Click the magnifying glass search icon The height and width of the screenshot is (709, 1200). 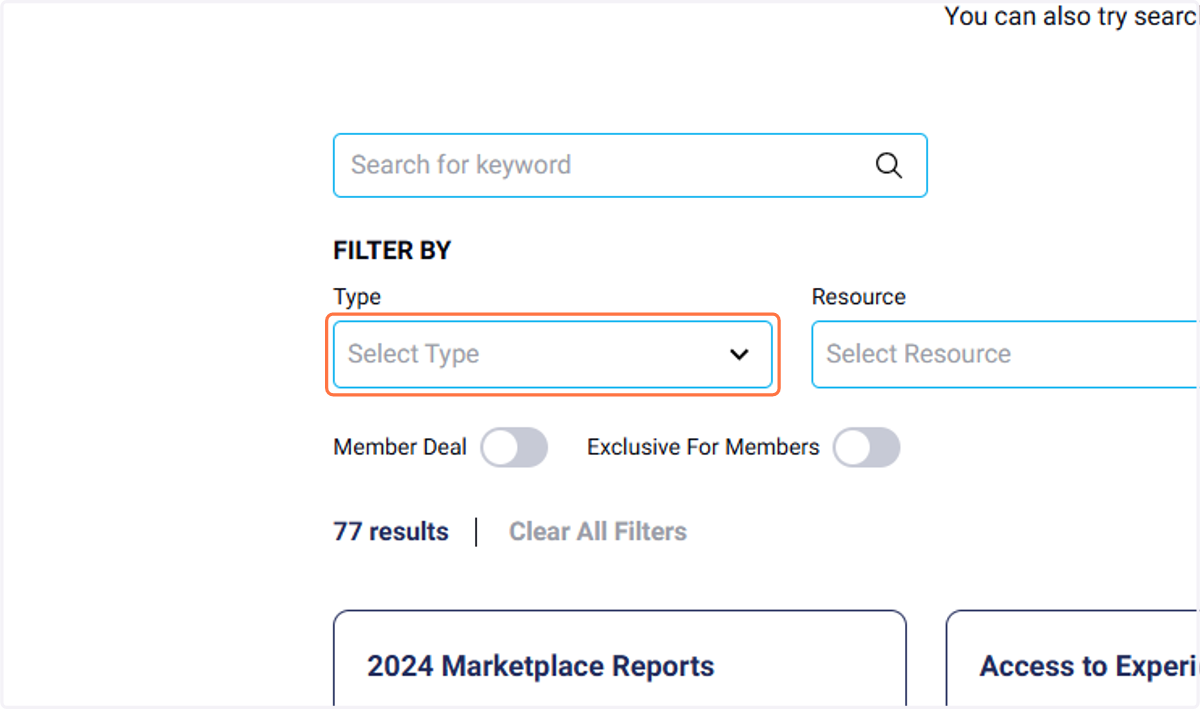pyautogui.click(x=888, y=165)
